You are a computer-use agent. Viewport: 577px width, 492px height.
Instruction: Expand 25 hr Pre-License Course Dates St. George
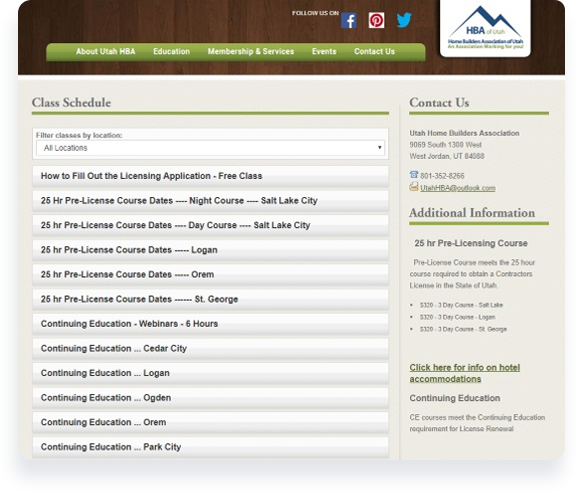coord(210,299)
